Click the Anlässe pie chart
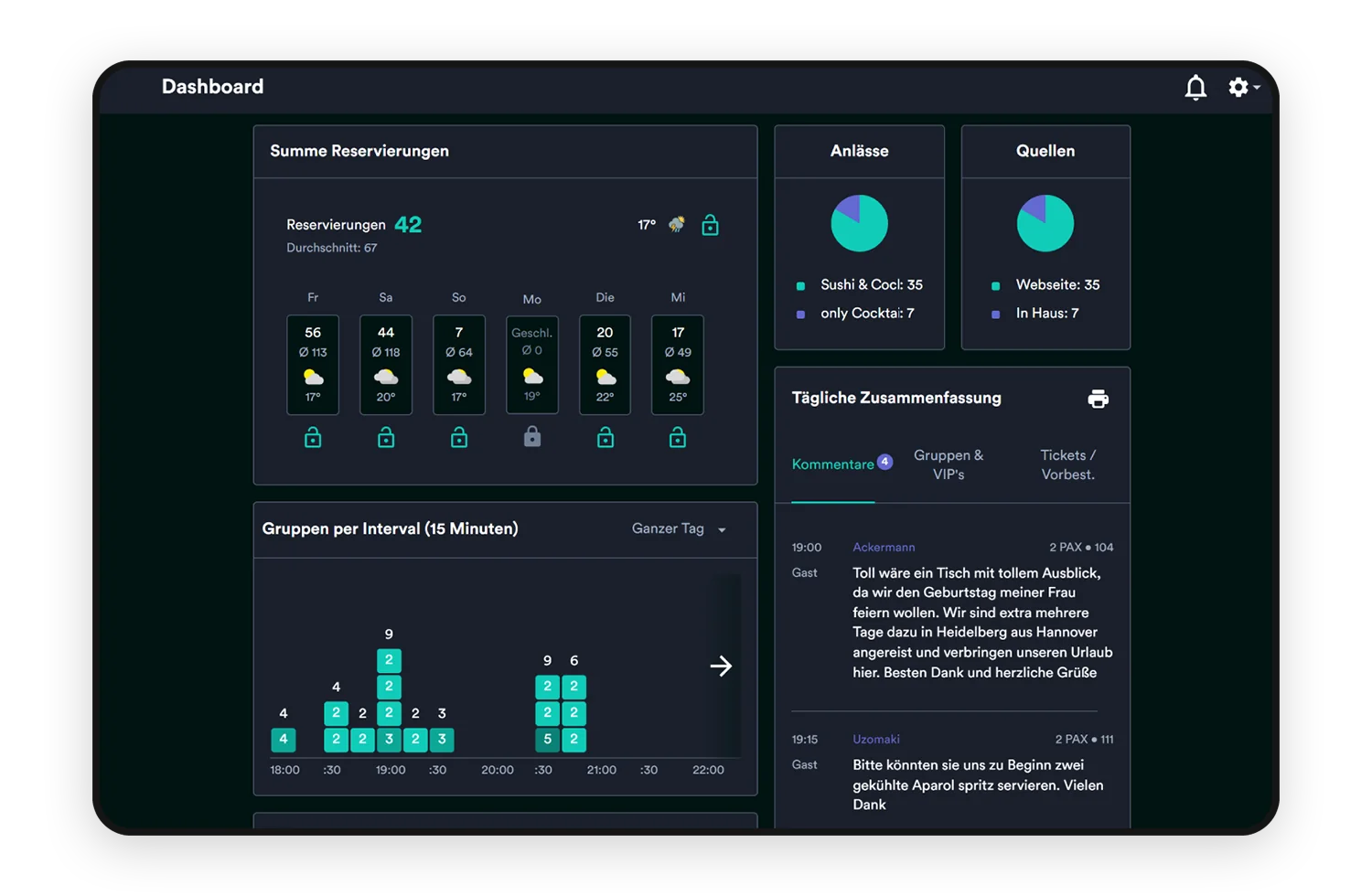 [860, 223]
